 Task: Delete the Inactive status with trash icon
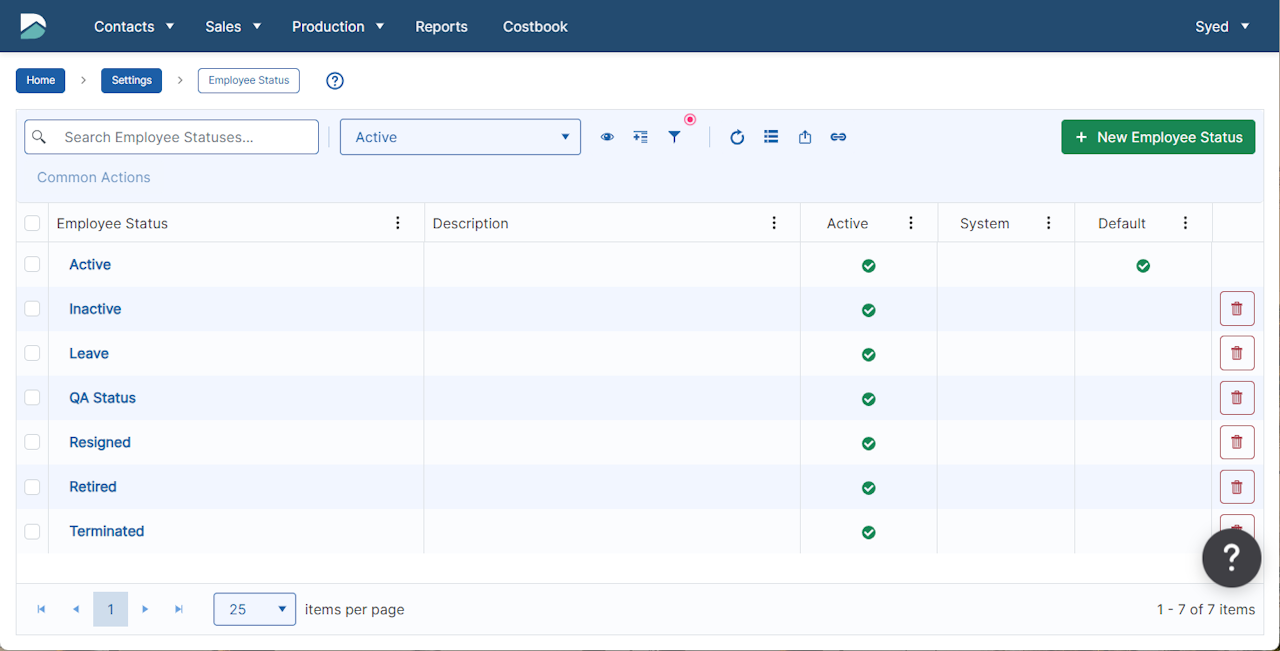tap(1236, 309)
